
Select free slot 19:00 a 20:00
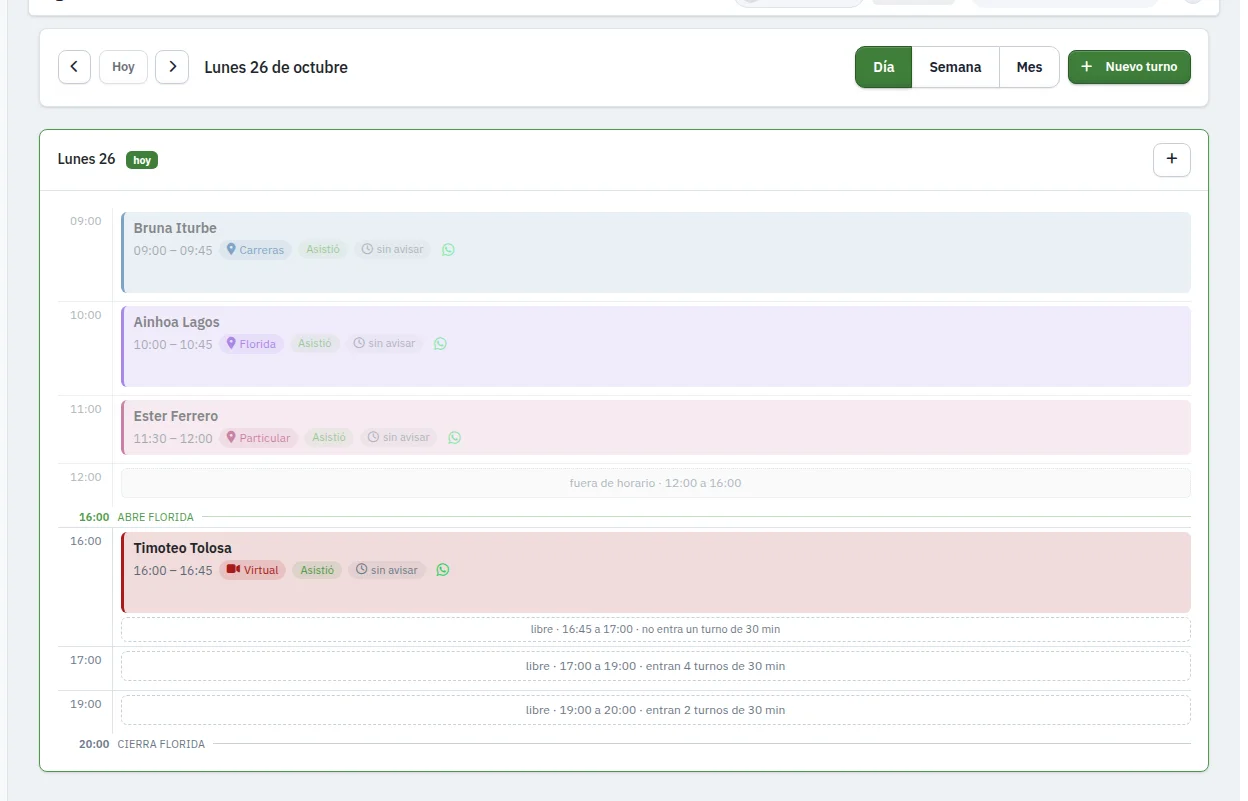tap(656, 710)
